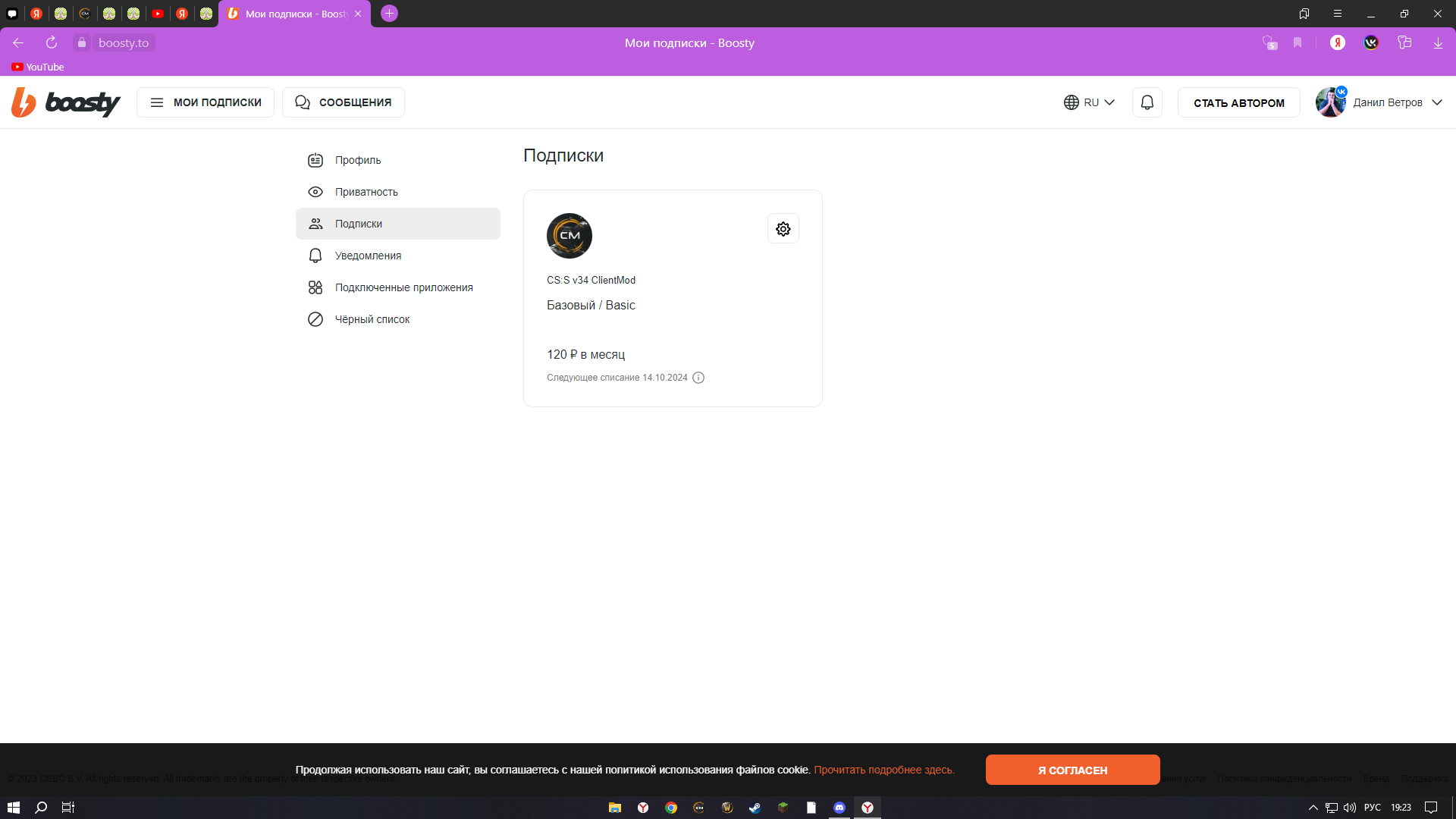This screenshot has height=819, width=1456.
Task: Expand the RU language selector
Action: 1089,102
